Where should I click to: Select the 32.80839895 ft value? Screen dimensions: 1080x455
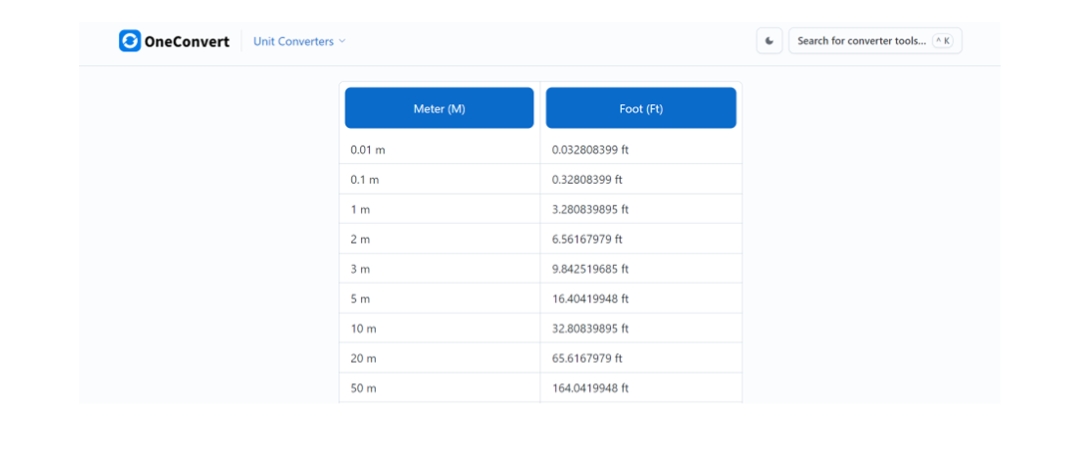click(590, 328)
